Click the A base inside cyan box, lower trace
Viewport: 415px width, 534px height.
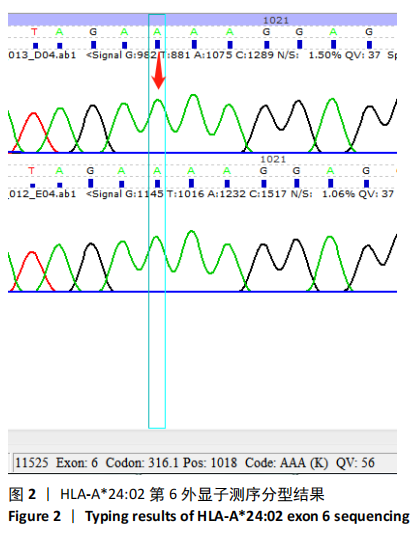pos(157,171)
